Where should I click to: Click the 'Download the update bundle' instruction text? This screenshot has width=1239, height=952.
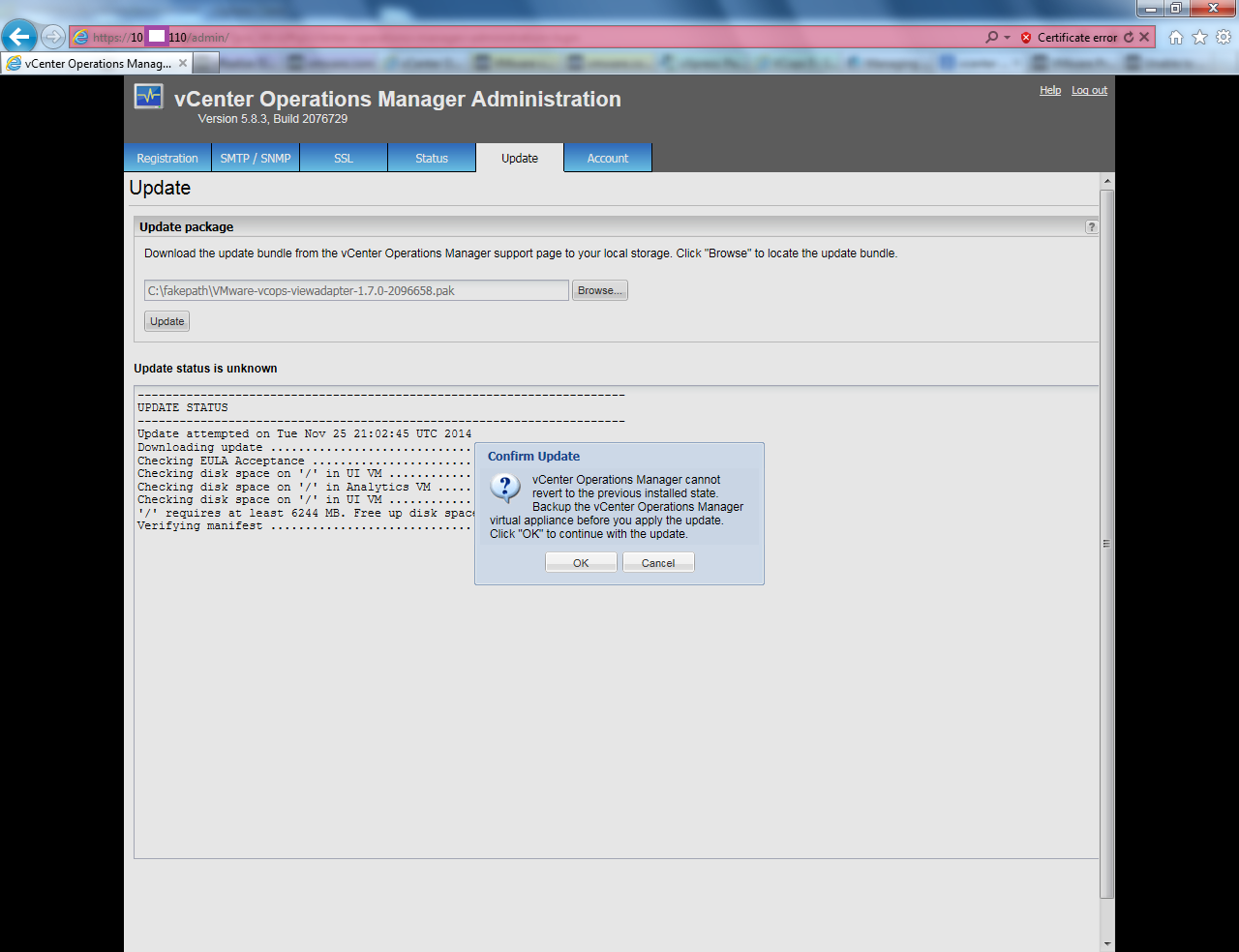point(521,253)
